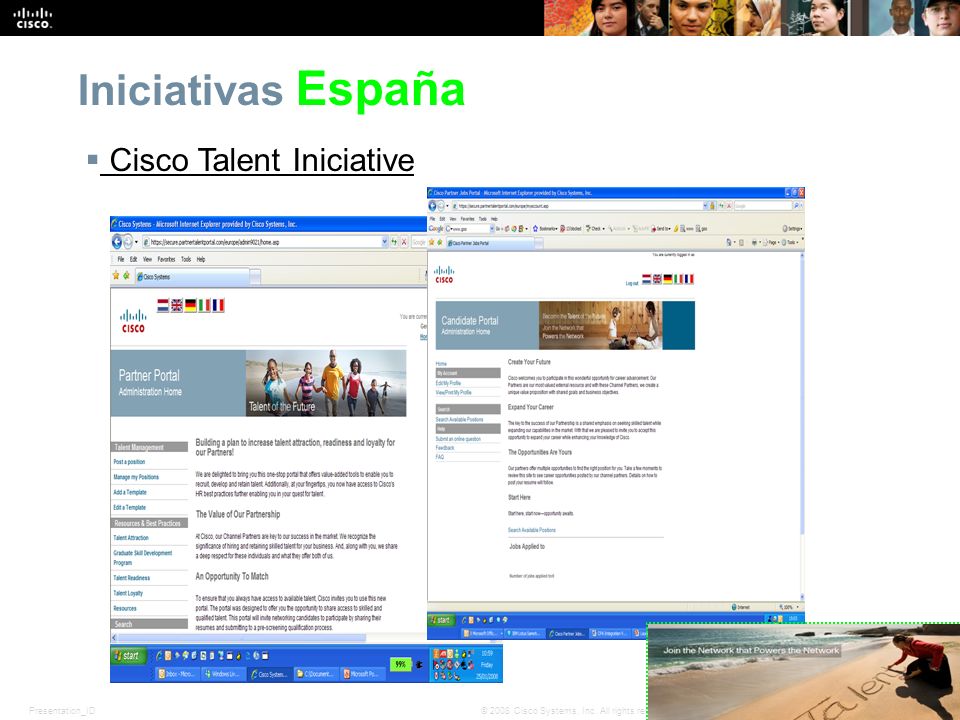Open View menu in Cisco Systems window
This screenshot has width=960, height=720.
point(147,260)
